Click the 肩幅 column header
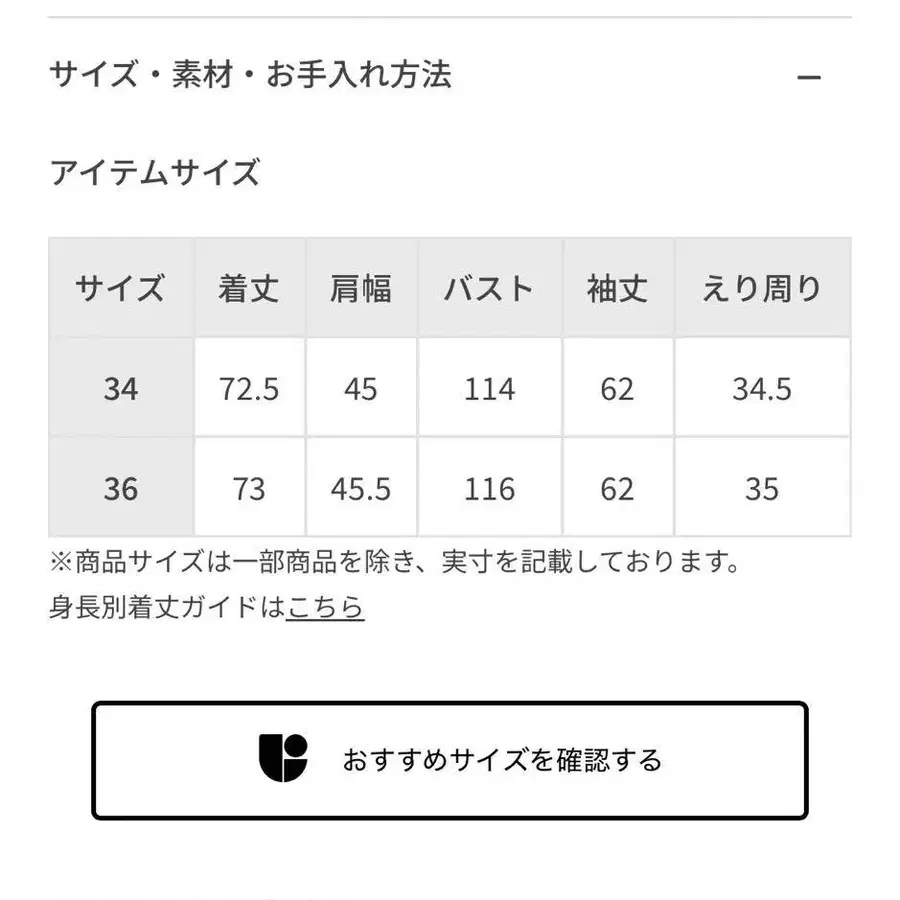 pyautogui.click(x=360, y=289)
